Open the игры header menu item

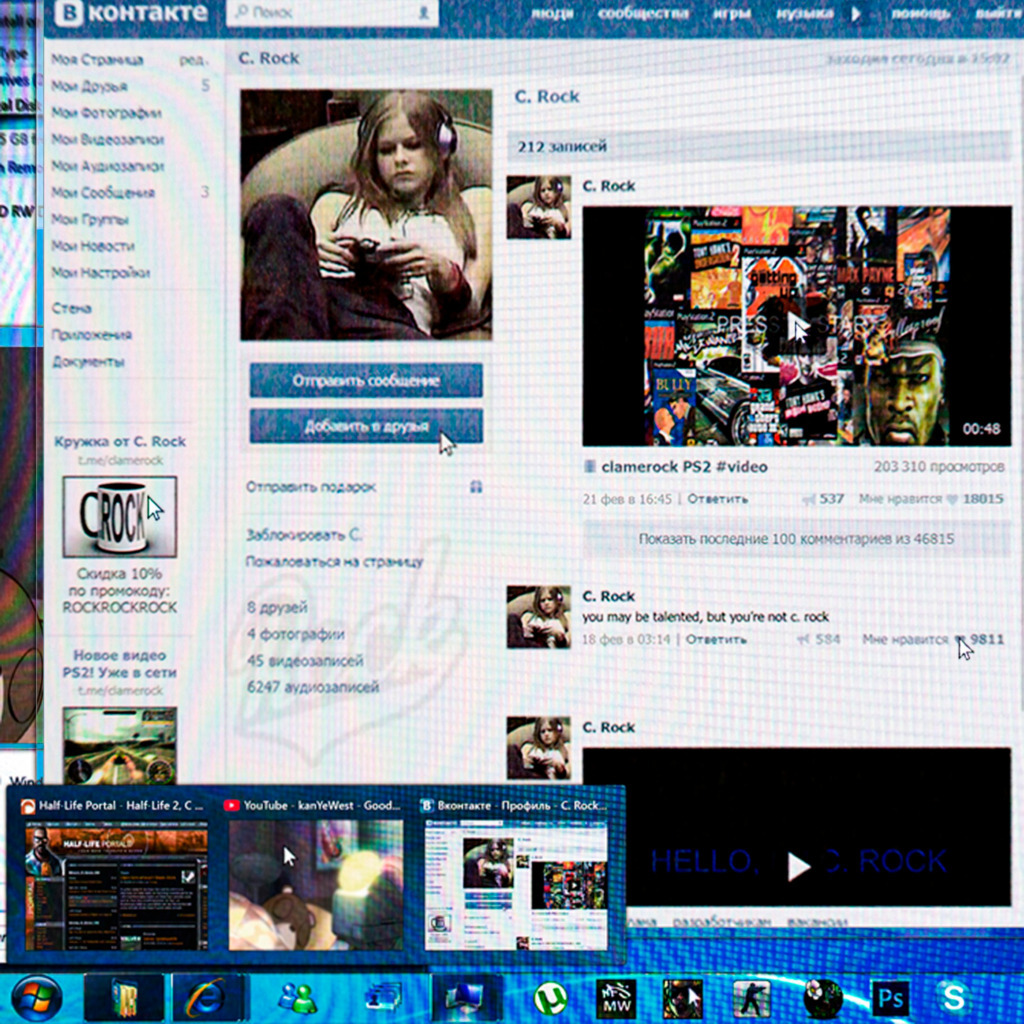pos(732,13)
